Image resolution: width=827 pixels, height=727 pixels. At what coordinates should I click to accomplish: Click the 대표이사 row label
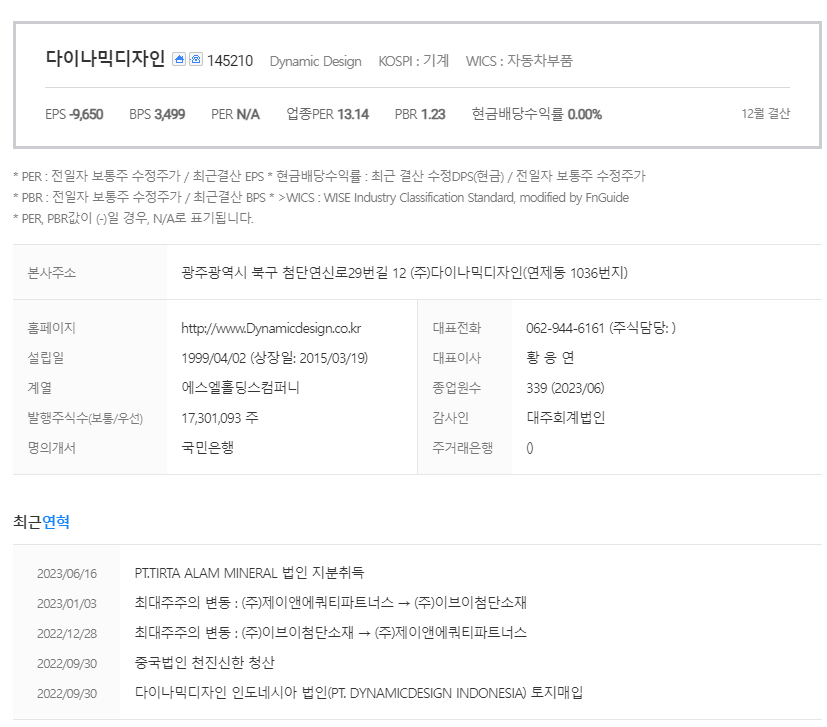(457, 358)
